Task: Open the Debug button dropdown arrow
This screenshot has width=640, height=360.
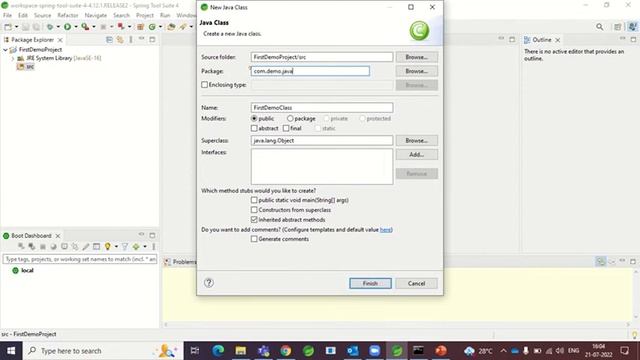Action: pos(58,27)
